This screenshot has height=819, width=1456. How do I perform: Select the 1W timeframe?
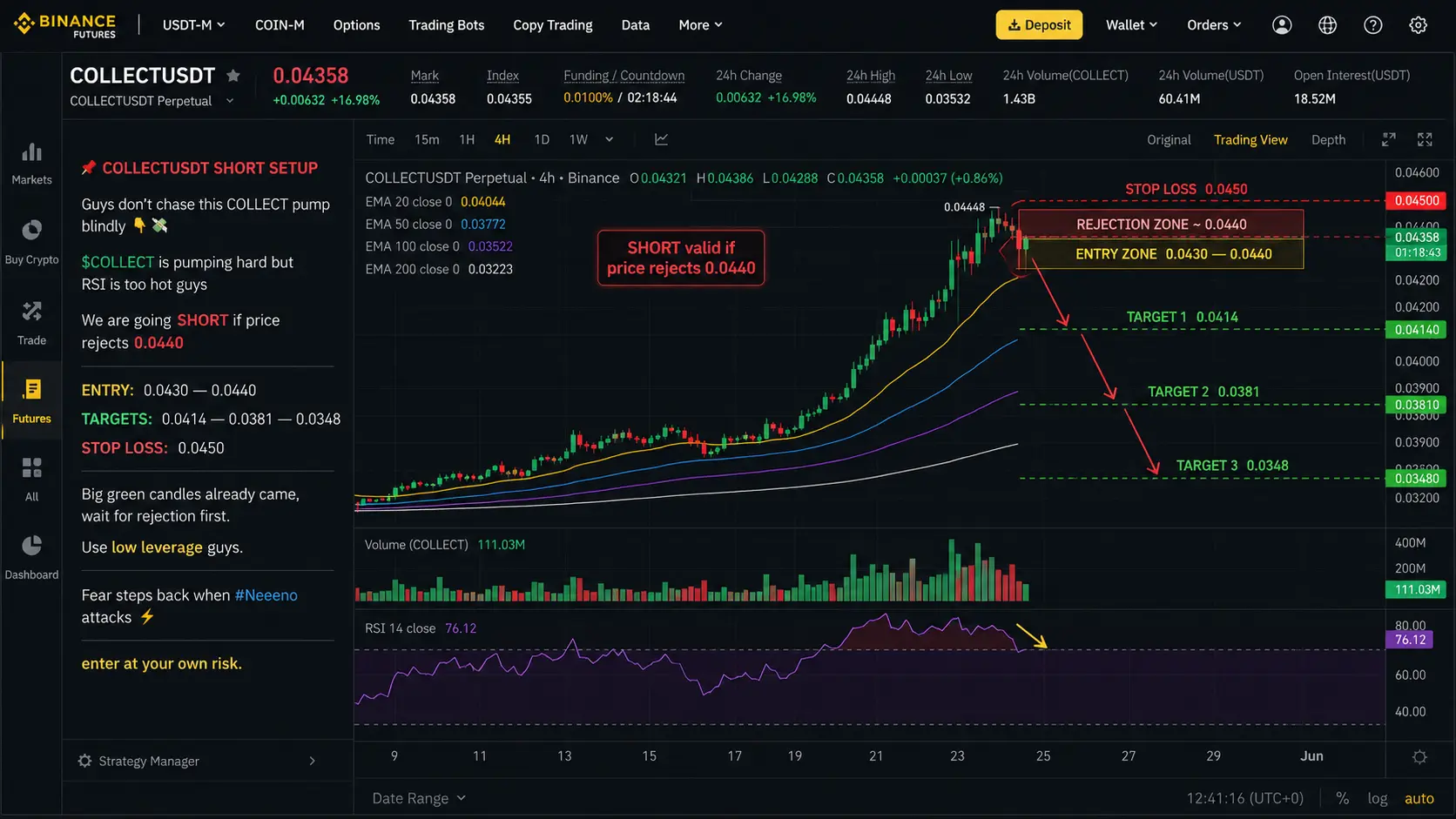(578, 139)
